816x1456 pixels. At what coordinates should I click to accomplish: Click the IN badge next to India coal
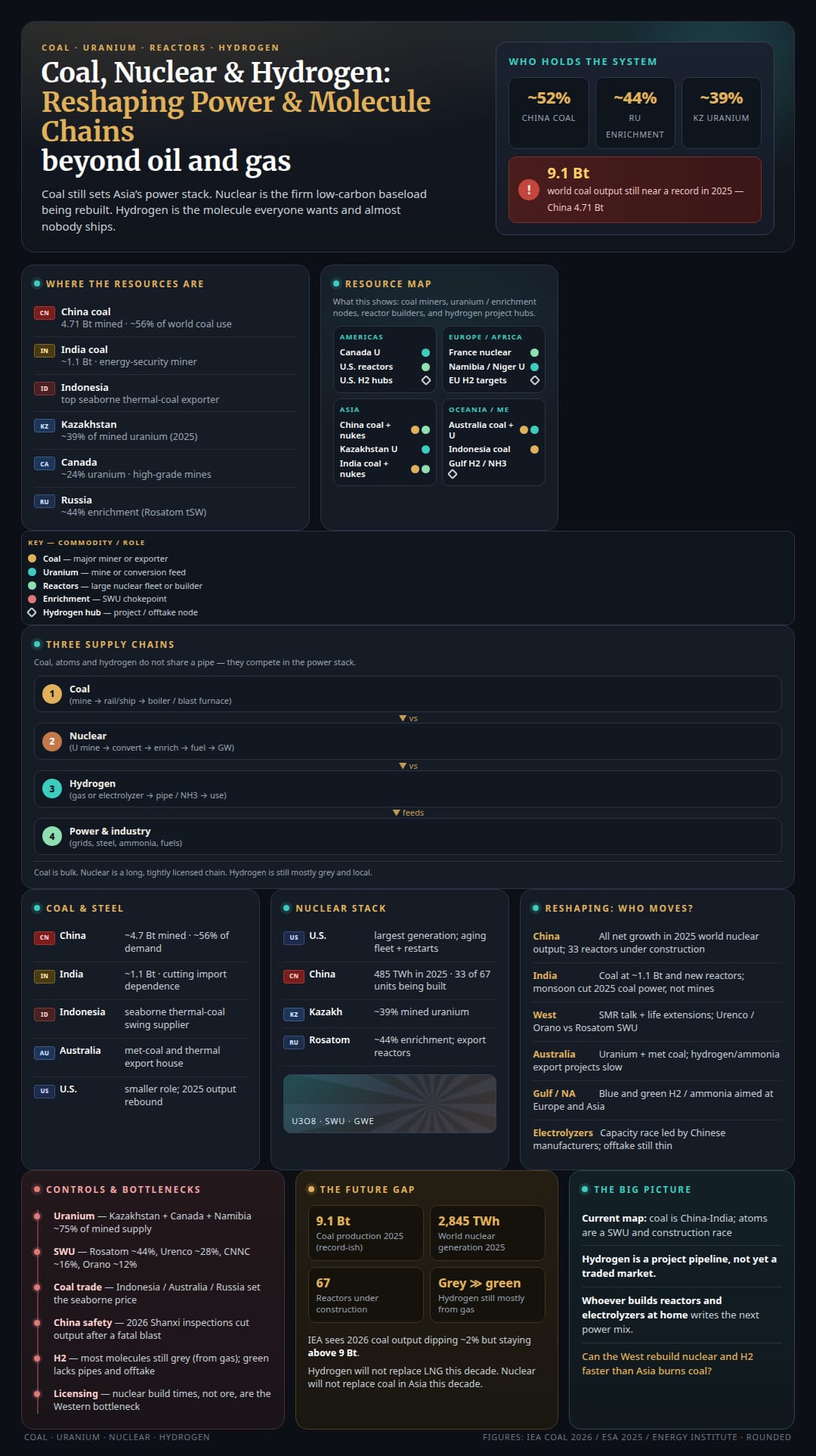pyautogui.click(x=44, y=351)
